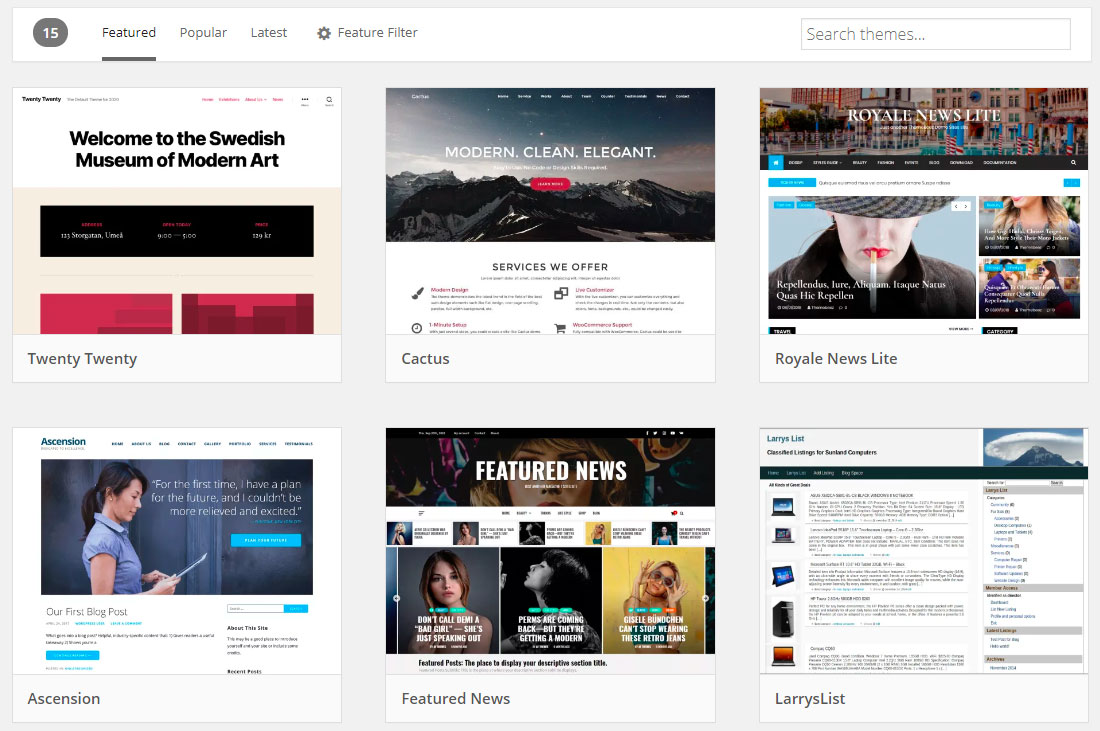1100x731 pixels.
Task: Select the LarrysList theme screenshot
Action: coord(923,550)
